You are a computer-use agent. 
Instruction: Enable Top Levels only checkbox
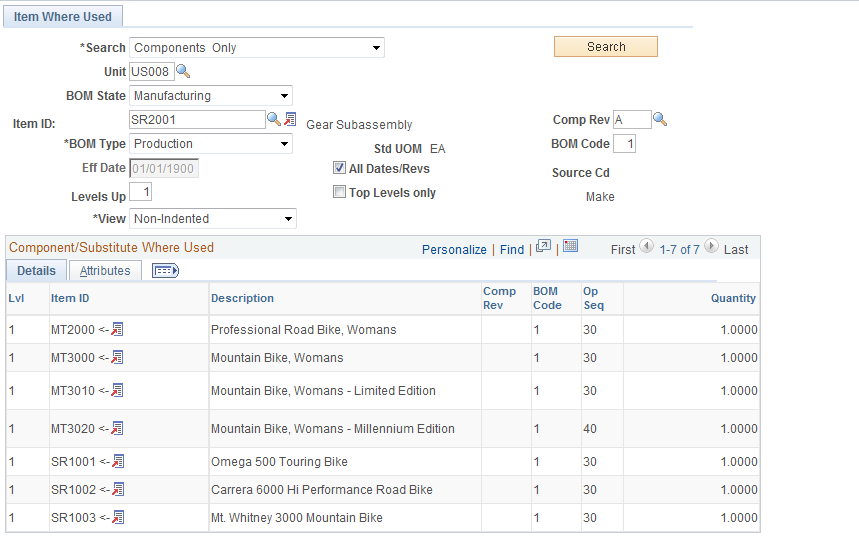point(339,192)
